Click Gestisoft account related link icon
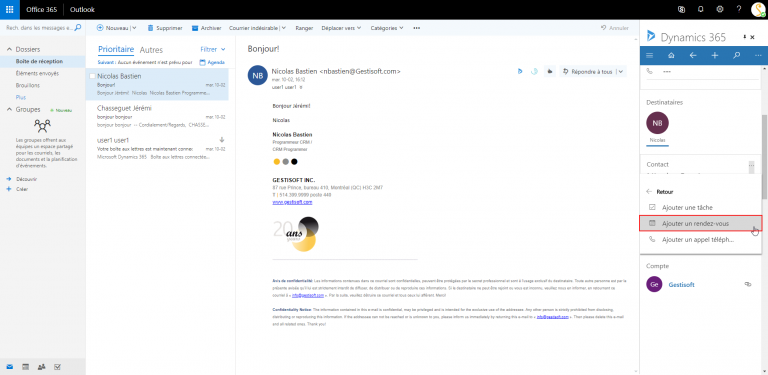 (748, 284)
